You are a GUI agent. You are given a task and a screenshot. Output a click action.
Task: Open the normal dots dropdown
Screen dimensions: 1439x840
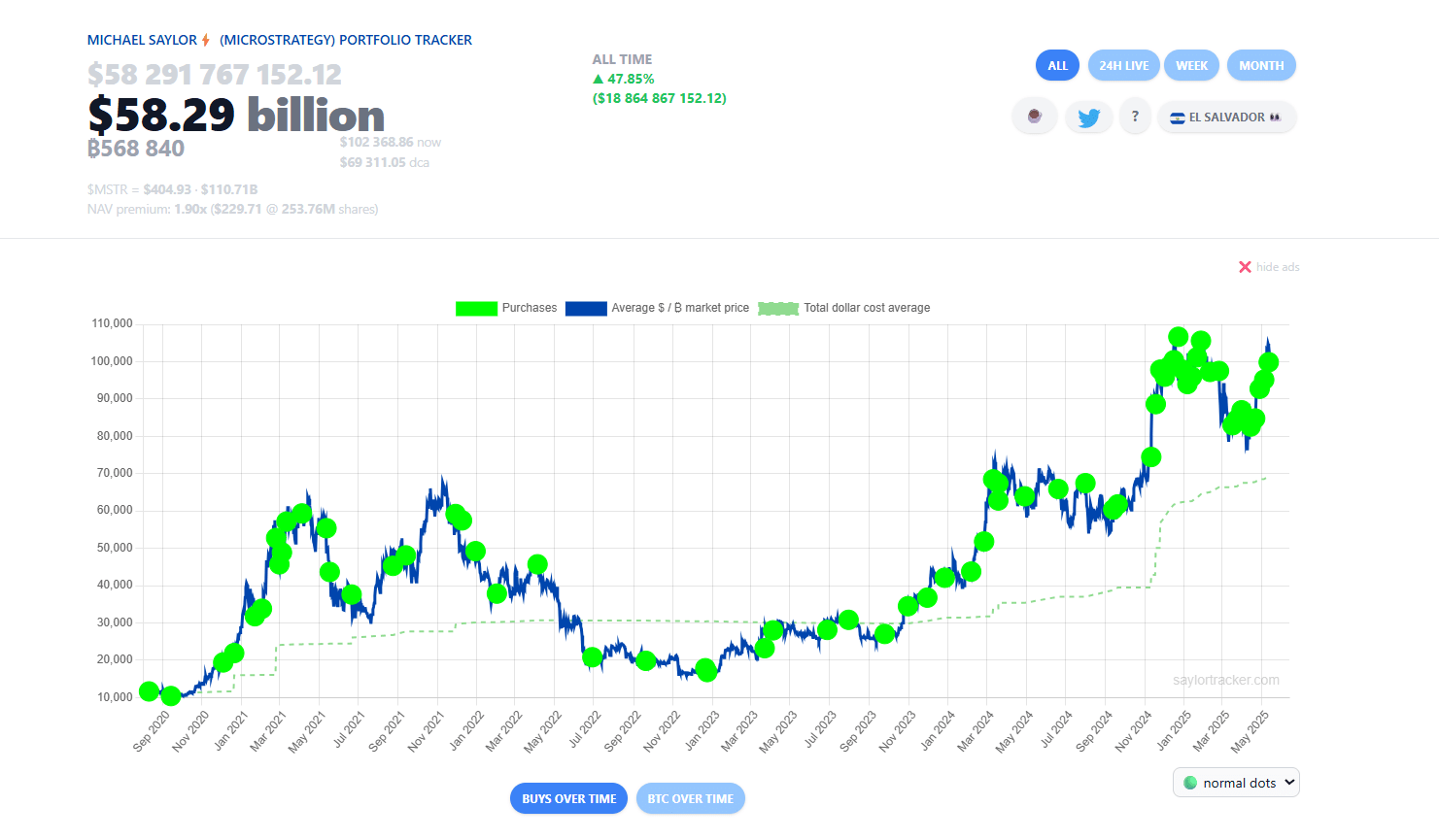click(x=1236, y=783)
